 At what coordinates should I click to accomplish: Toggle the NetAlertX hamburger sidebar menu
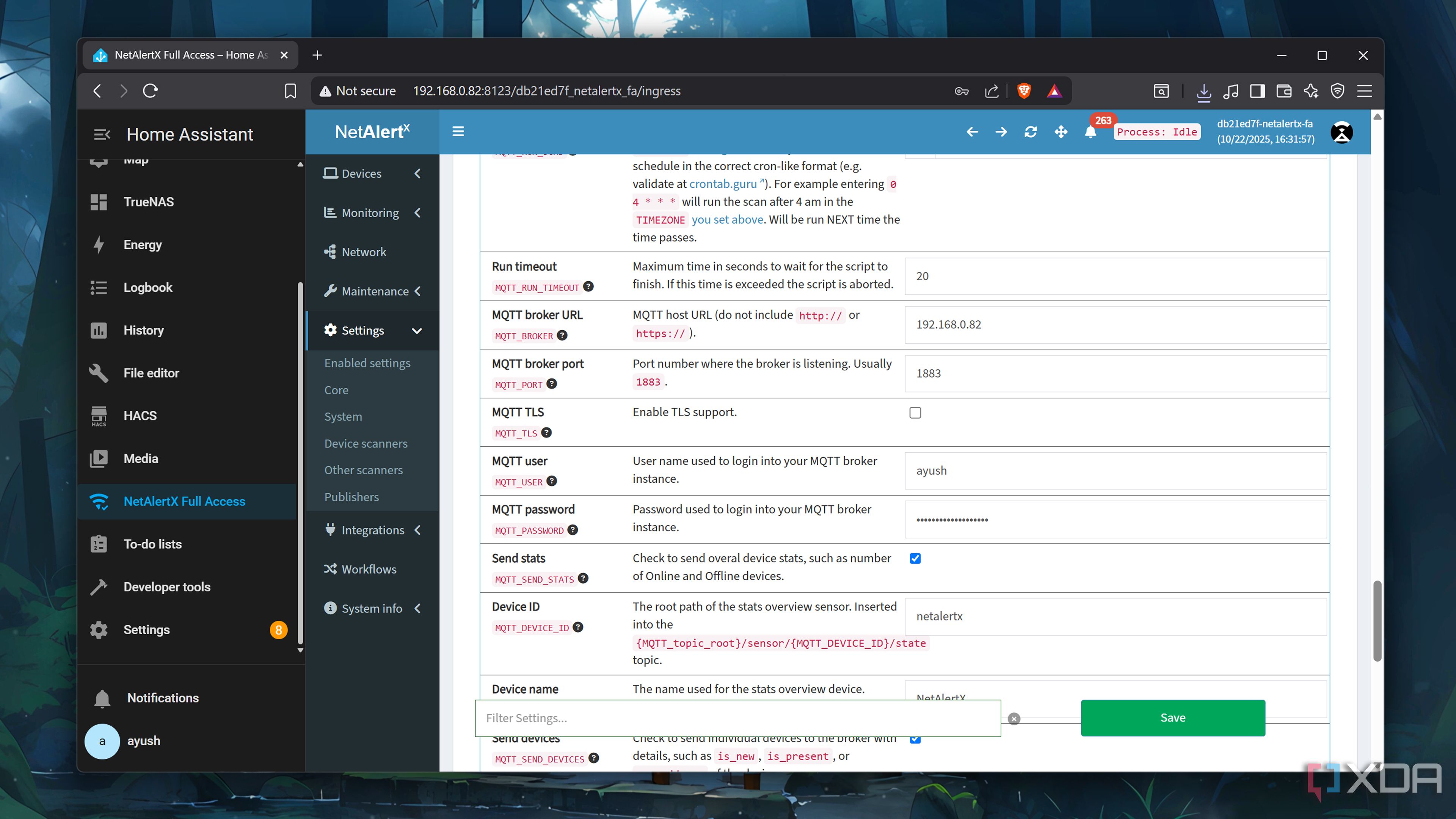pyautogui.click(x=458, y=131)
